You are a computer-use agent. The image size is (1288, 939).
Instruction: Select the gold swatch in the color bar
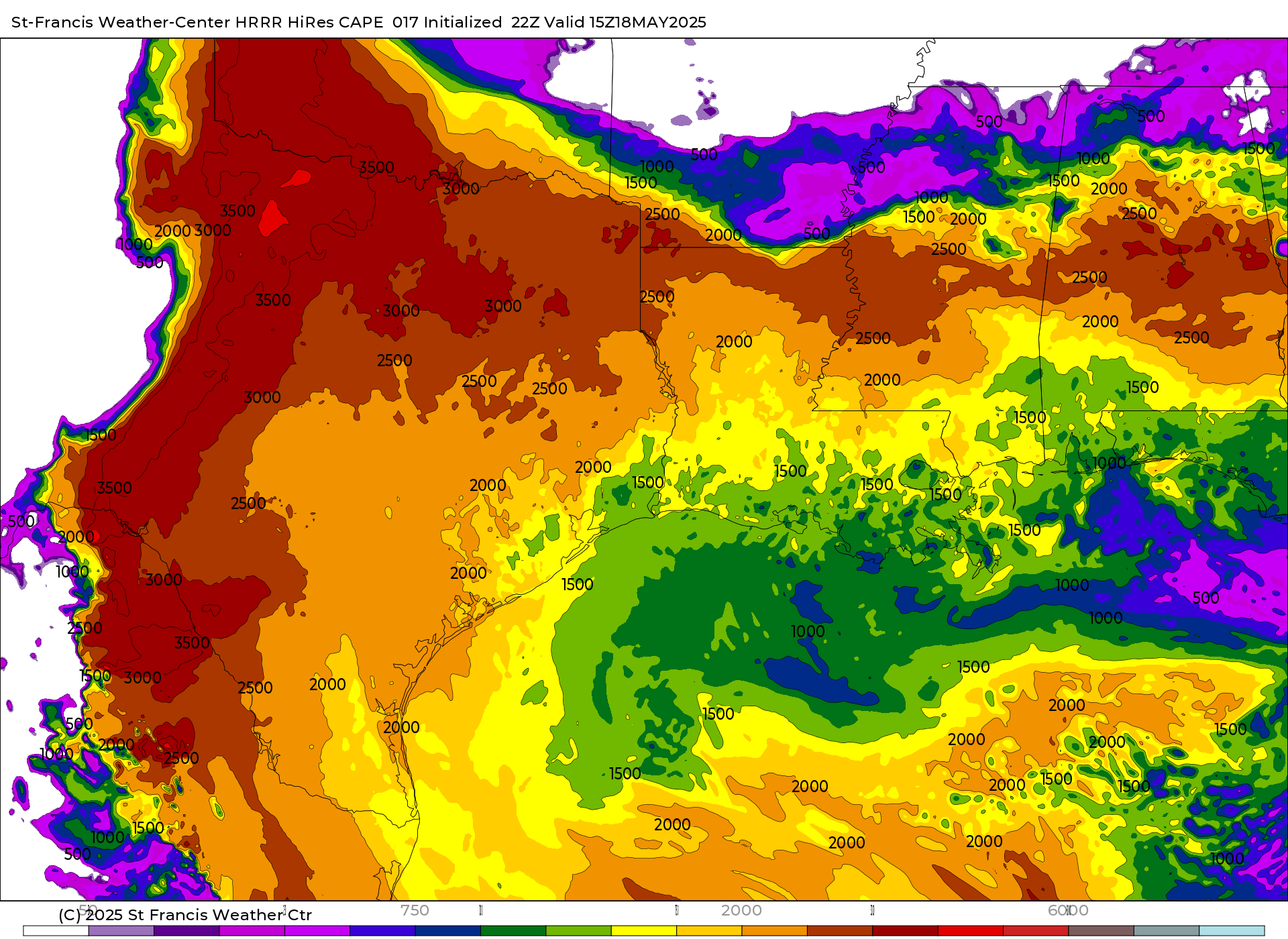[x=709, y=931]
